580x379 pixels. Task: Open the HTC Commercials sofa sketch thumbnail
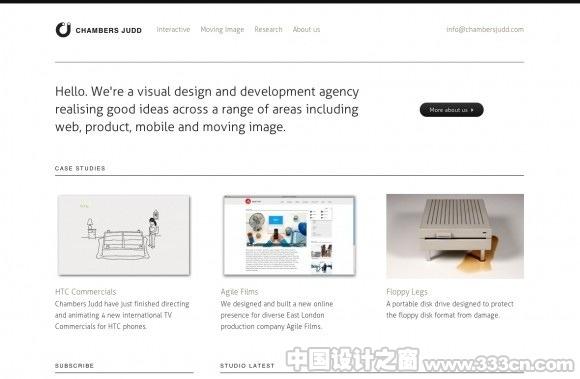(x=124, y=235)
